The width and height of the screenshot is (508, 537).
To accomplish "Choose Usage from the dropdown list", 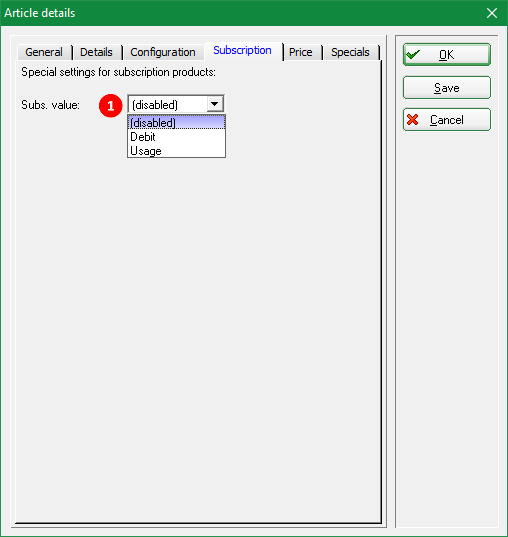I will tap(176, 151).
